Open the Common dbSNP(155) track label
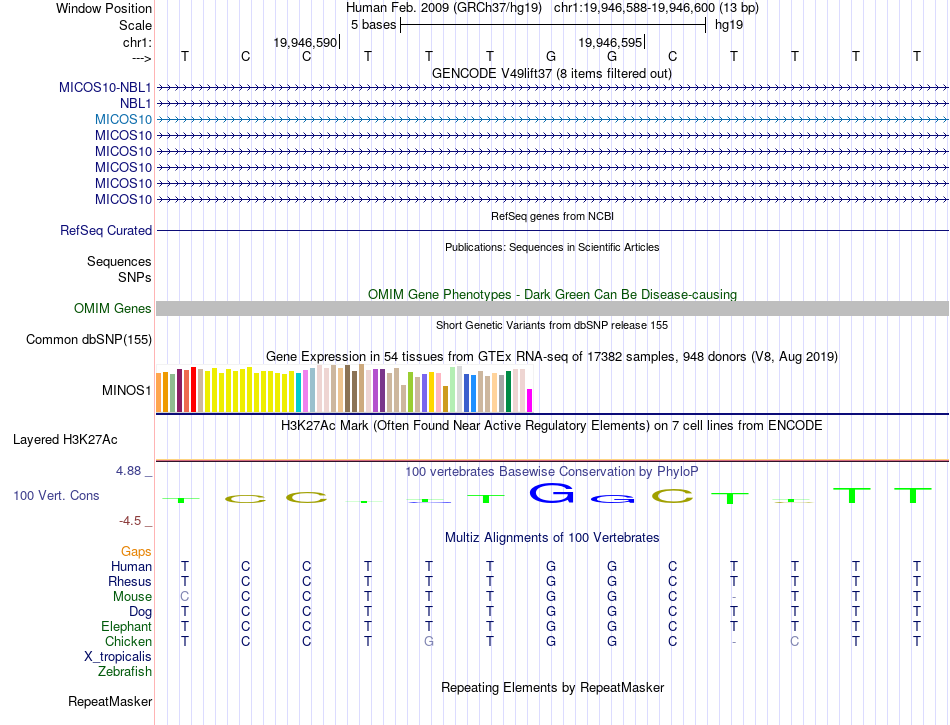 pos(88,339)
